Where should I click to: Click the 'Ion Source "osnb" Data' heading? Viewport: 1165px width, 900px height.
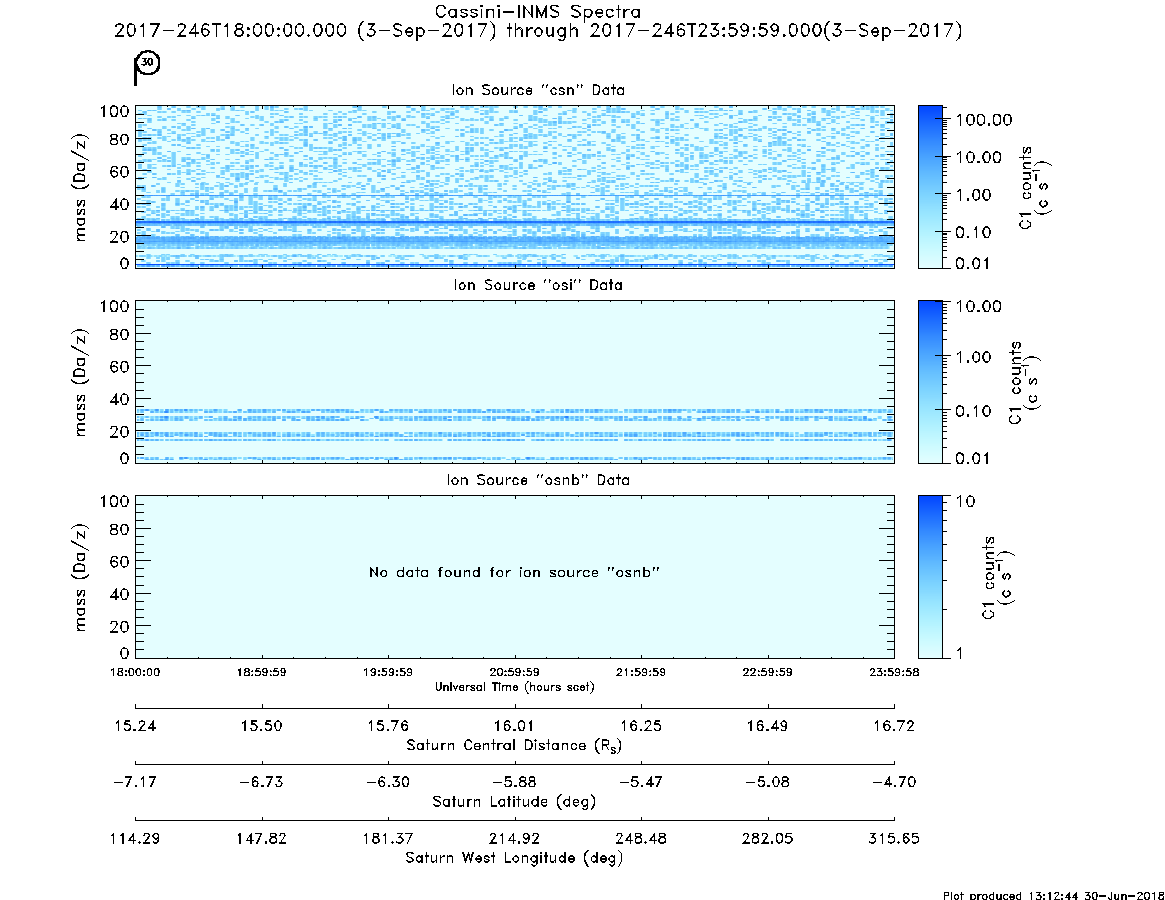point(538,479)
